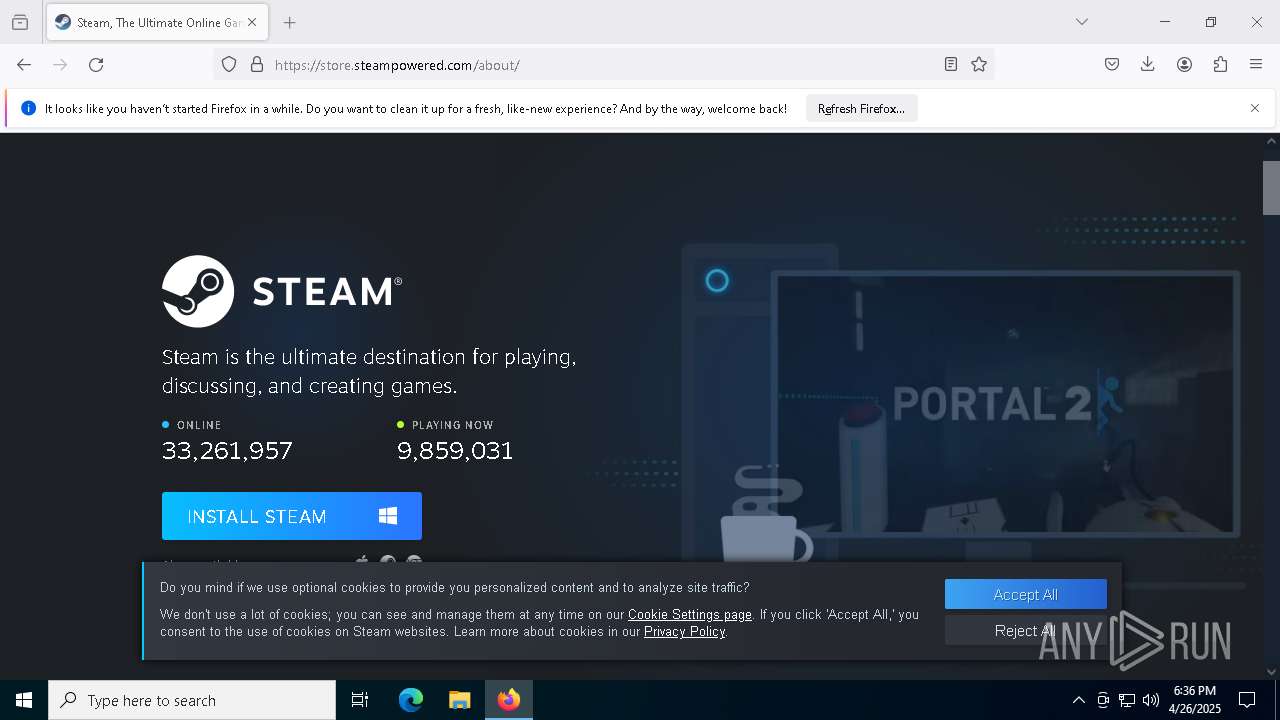Open taskbar clock and calendar
The width and height of the screenshot is (1280, 720).
(1197, 700)
